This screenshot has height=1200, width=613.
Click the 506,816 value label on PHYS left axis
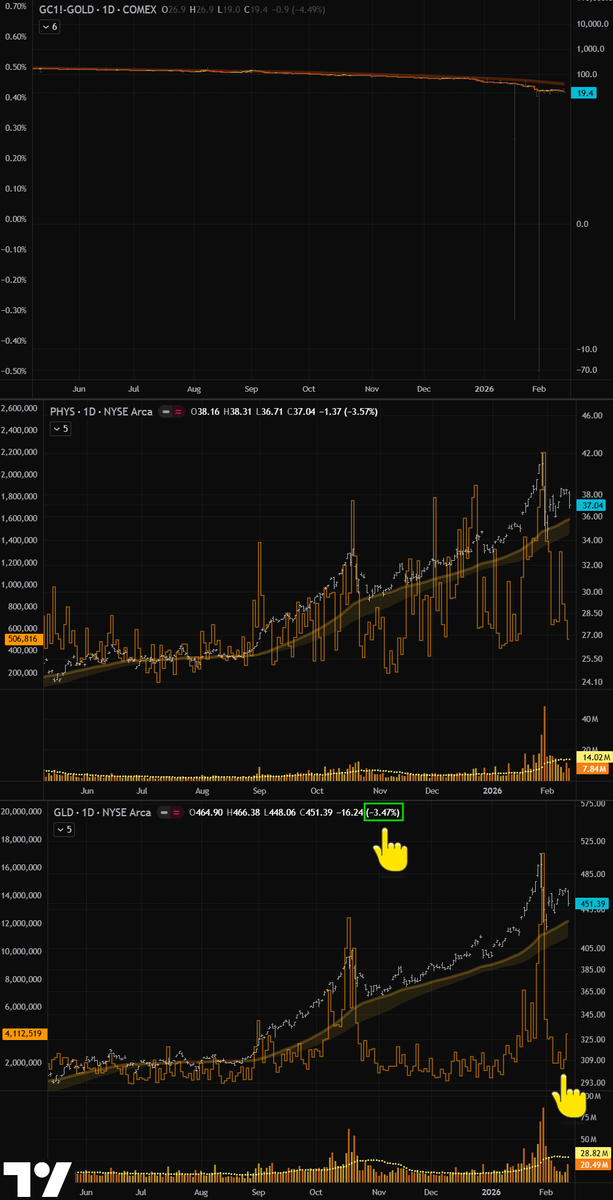pyautogui.click(x=22, y=637)
